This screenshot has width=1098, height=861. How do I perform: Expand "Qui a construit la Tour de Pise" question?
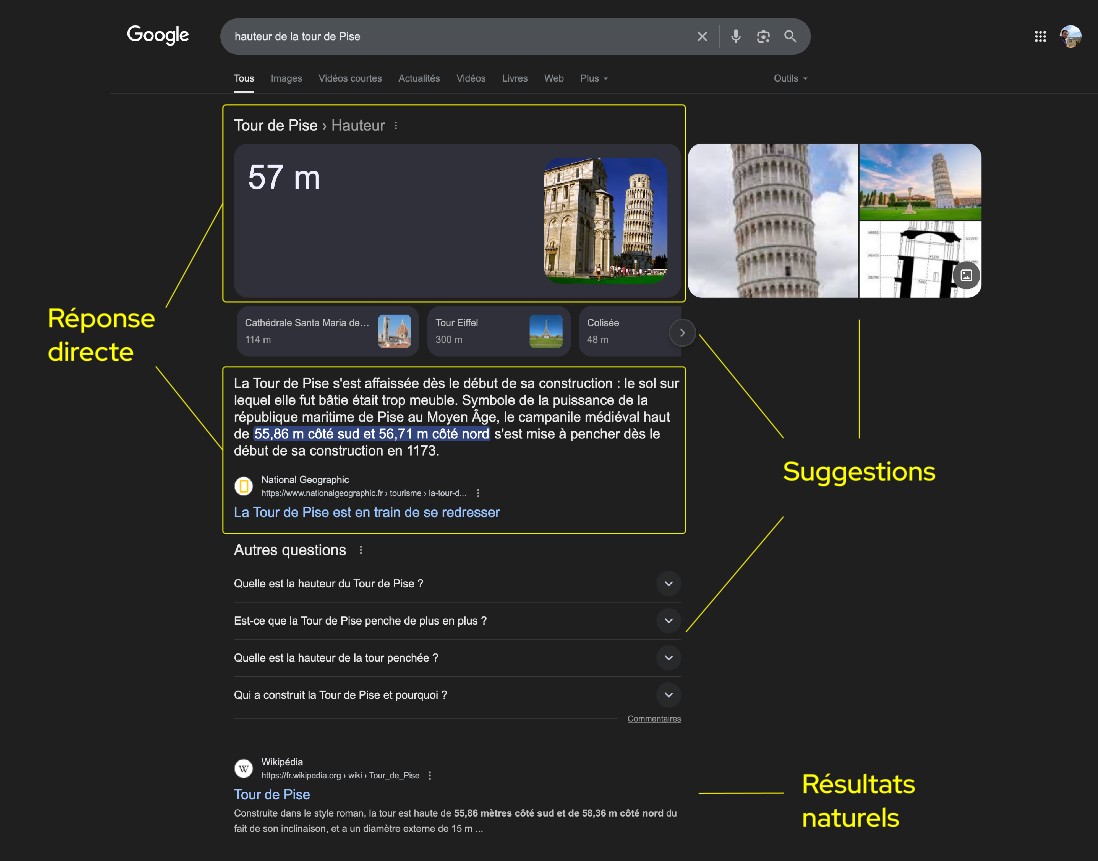tap(669, 695)
